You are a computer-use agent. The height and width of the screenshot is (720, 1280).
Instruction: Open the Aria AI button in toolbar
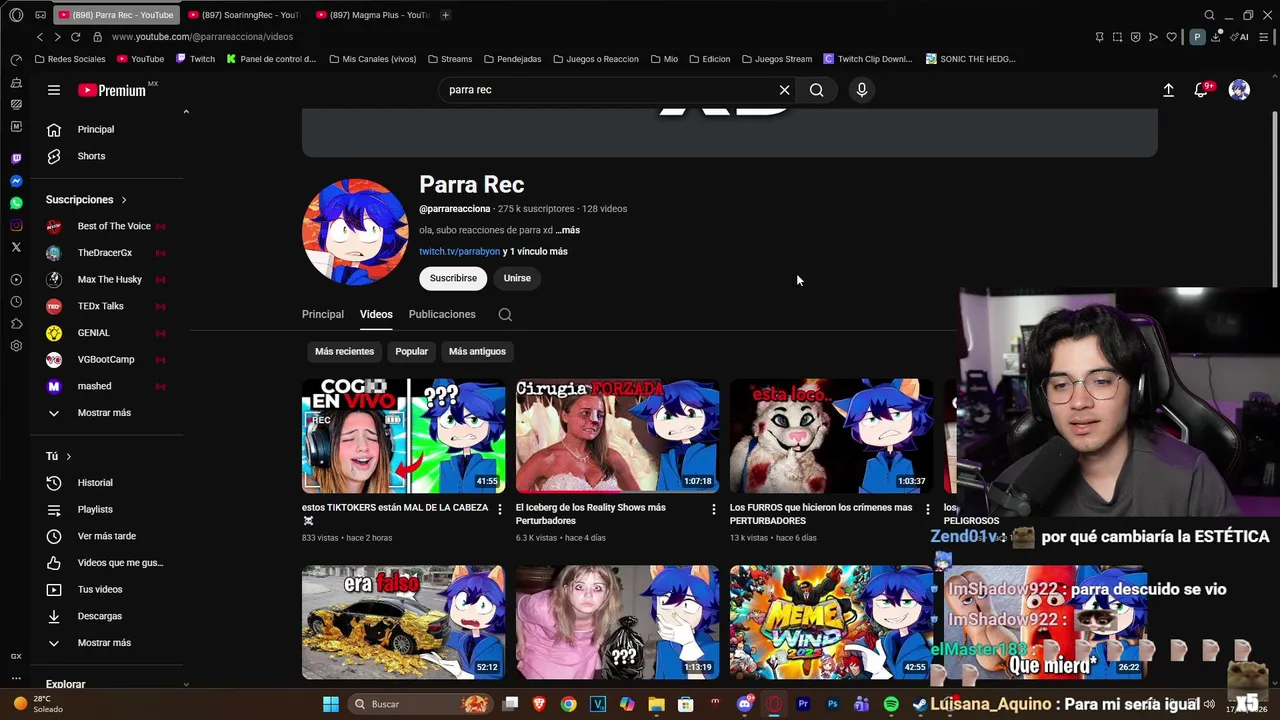point(1240,37)
